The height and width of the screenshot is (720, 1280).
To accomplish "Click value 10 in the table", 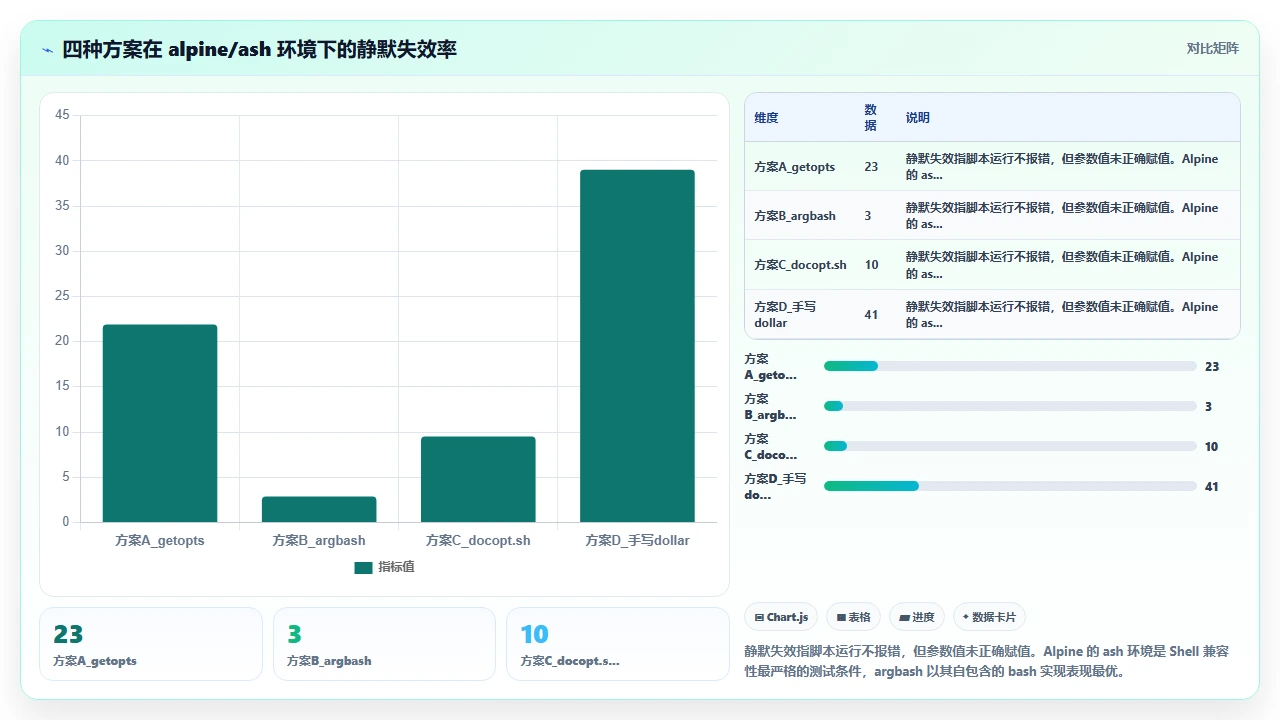I will coord(871,265).
